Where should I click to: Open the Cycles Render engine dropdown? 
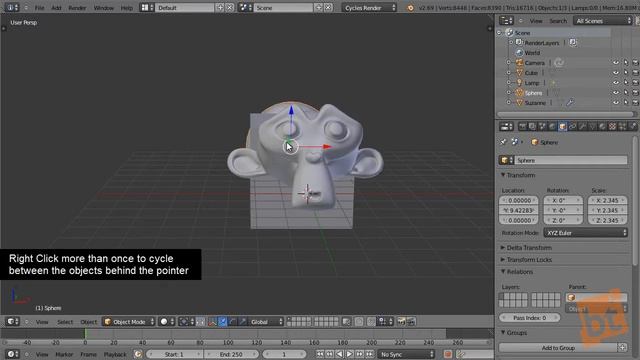pos(369,8)
